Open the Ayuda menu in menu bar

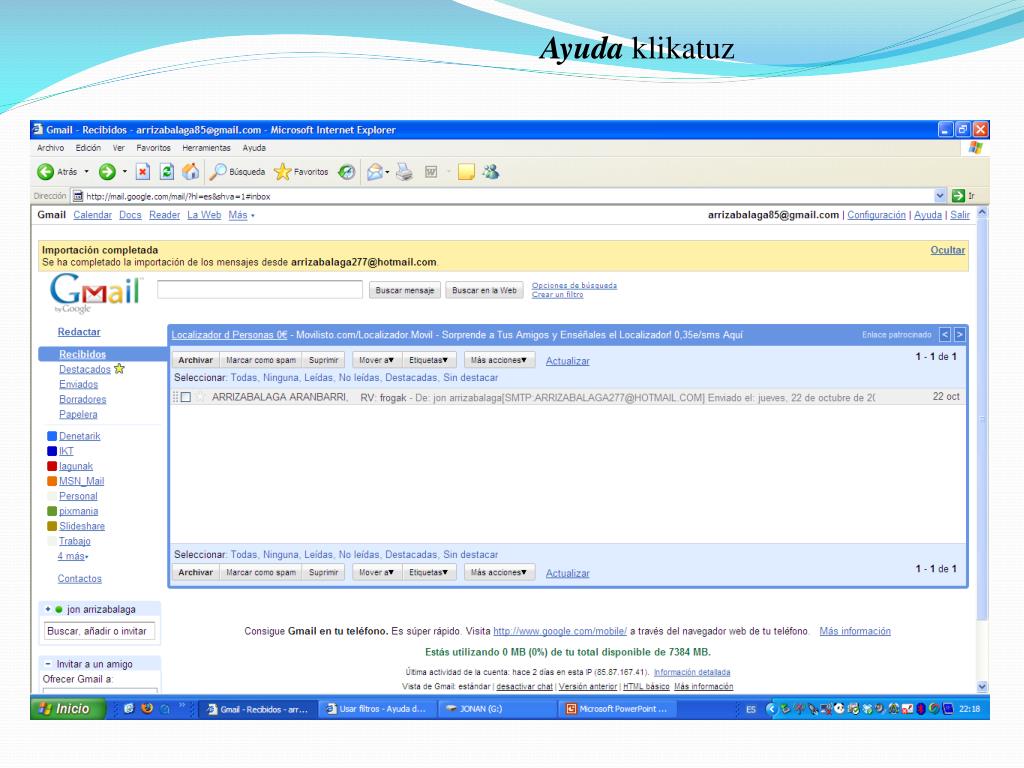(x=254, y=148)
